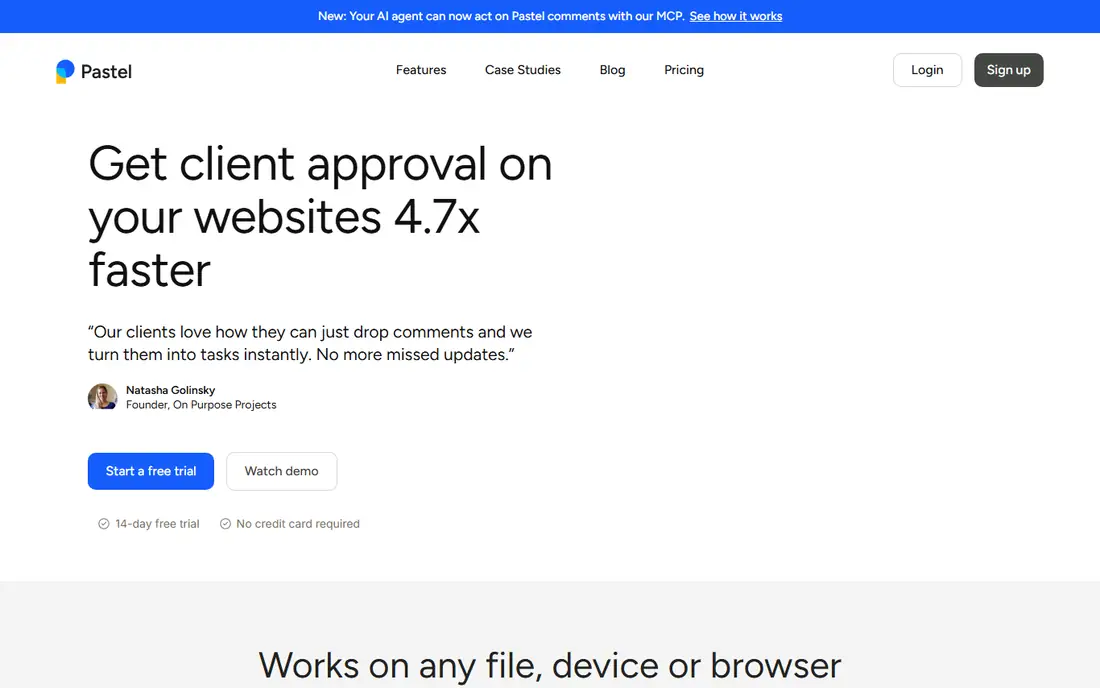Click the headline Get client approval on your websites
Image resolution: width=1100 pixels, height=688 pixels.
pos(320,216)
